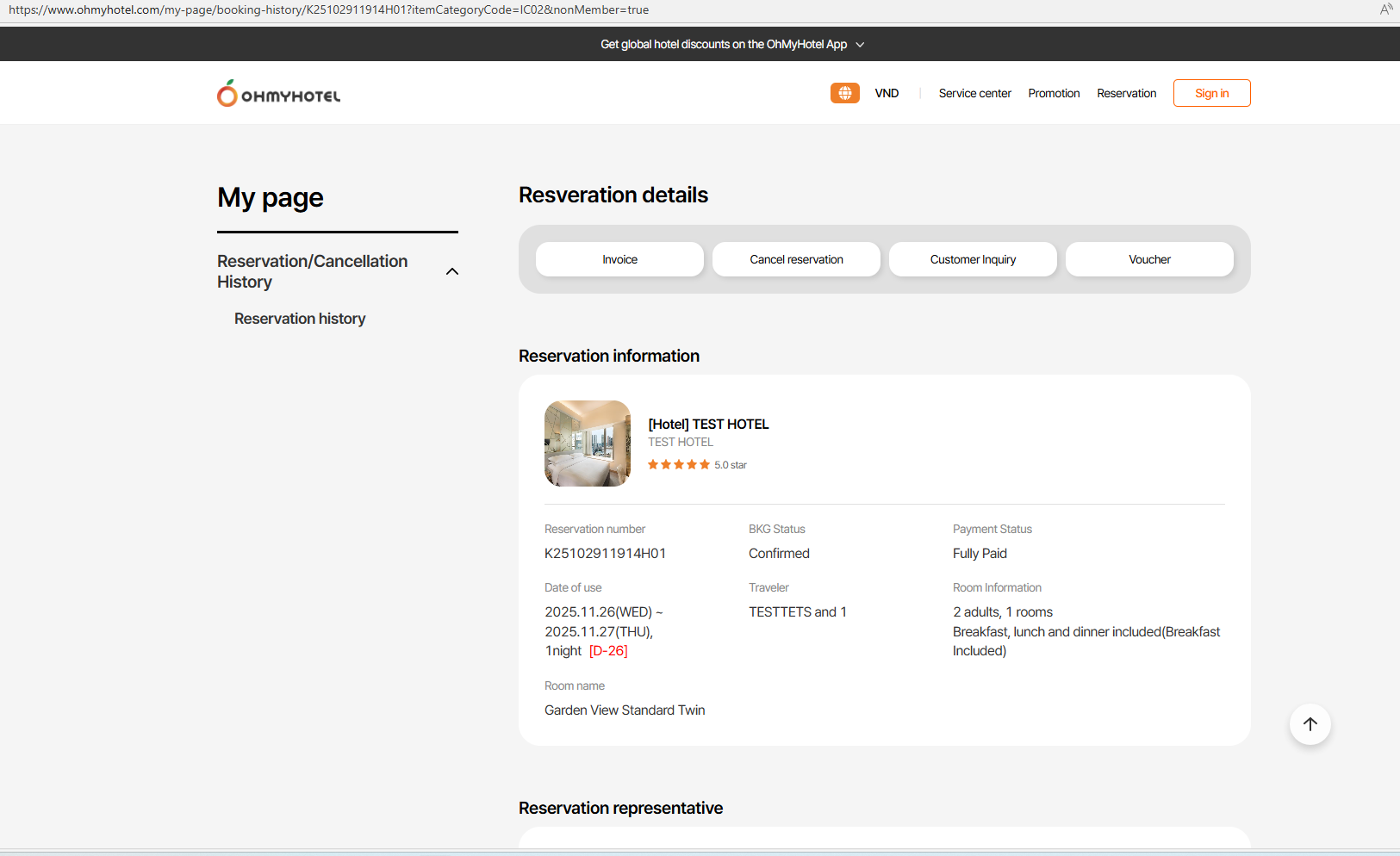The width and height of the screenshot is (1400, 856).
Task: Click the Get global hotel discounts banner text
Action: [x=724, y=45]
